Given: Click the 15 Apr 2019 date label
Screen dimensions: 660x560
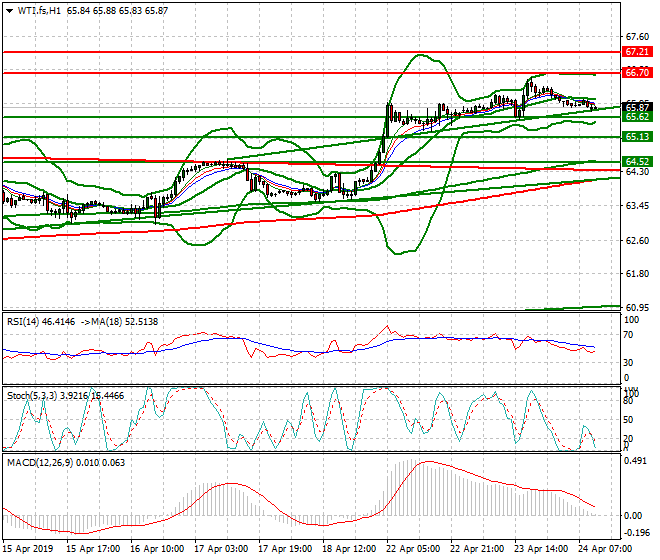Looking at the screenshot, I should click(28, 549).
